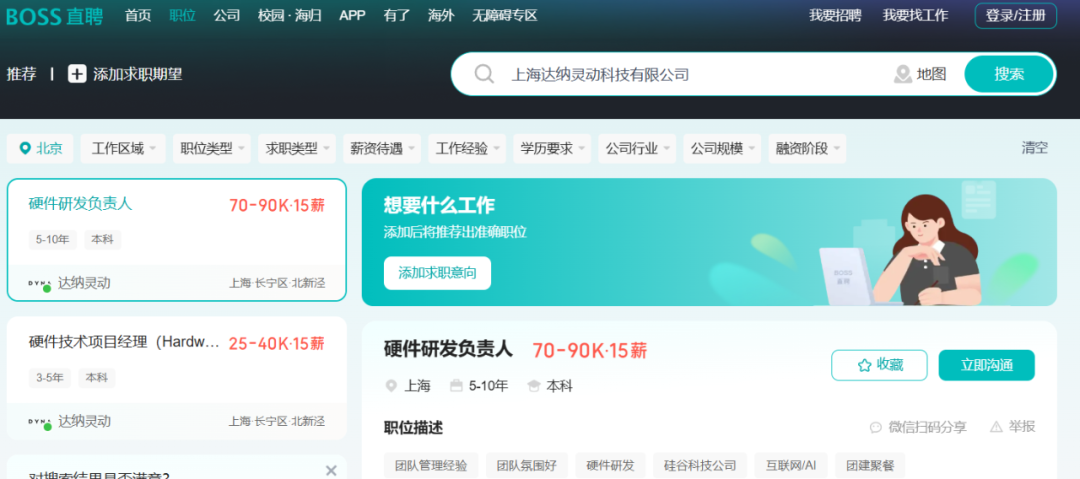The height and width of the screenshot is (479, 1080).
Task: Click 清空 to clear filters
Action: 1035,147
